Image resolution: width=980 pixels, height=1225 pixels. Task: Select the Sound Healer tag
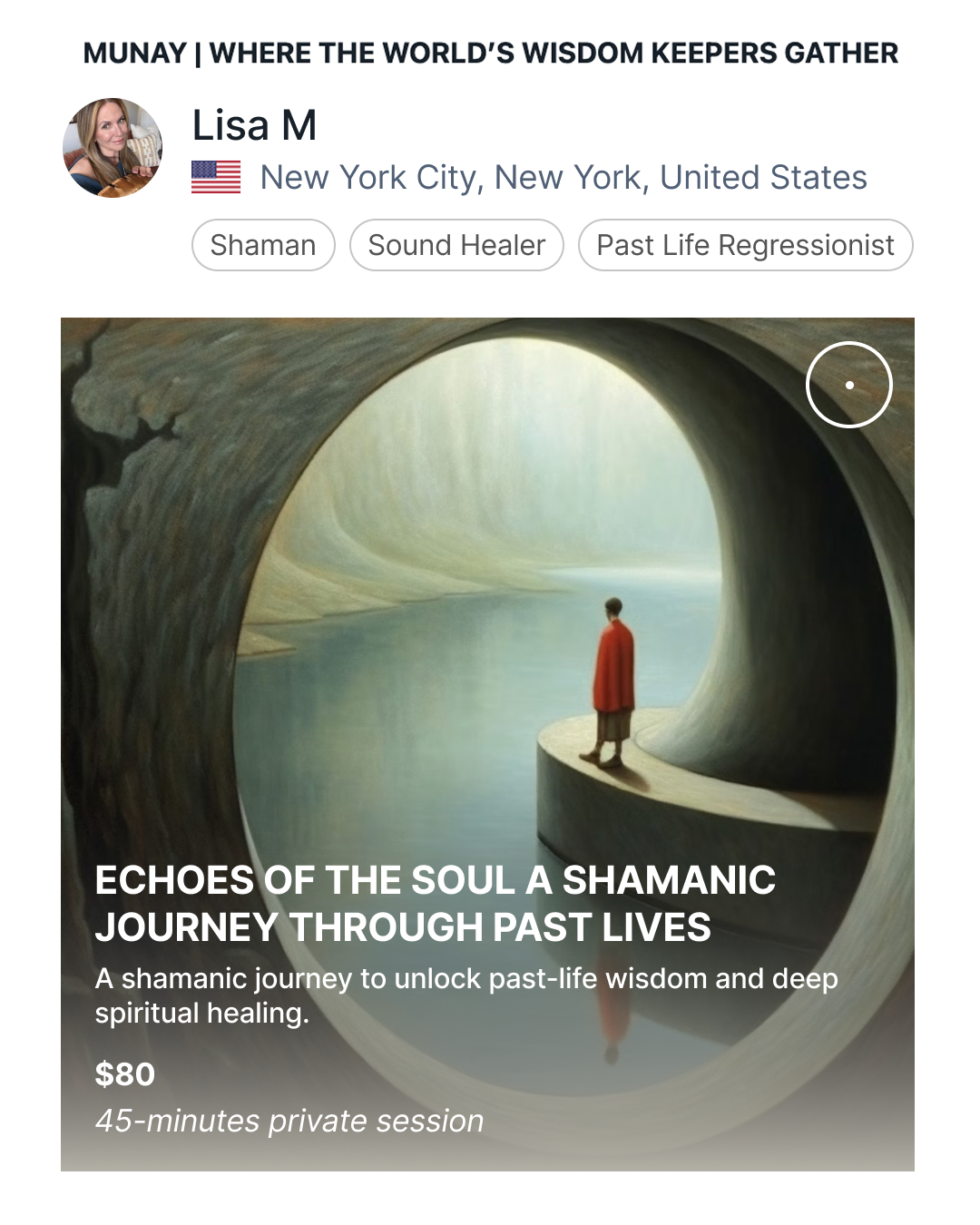456,245
